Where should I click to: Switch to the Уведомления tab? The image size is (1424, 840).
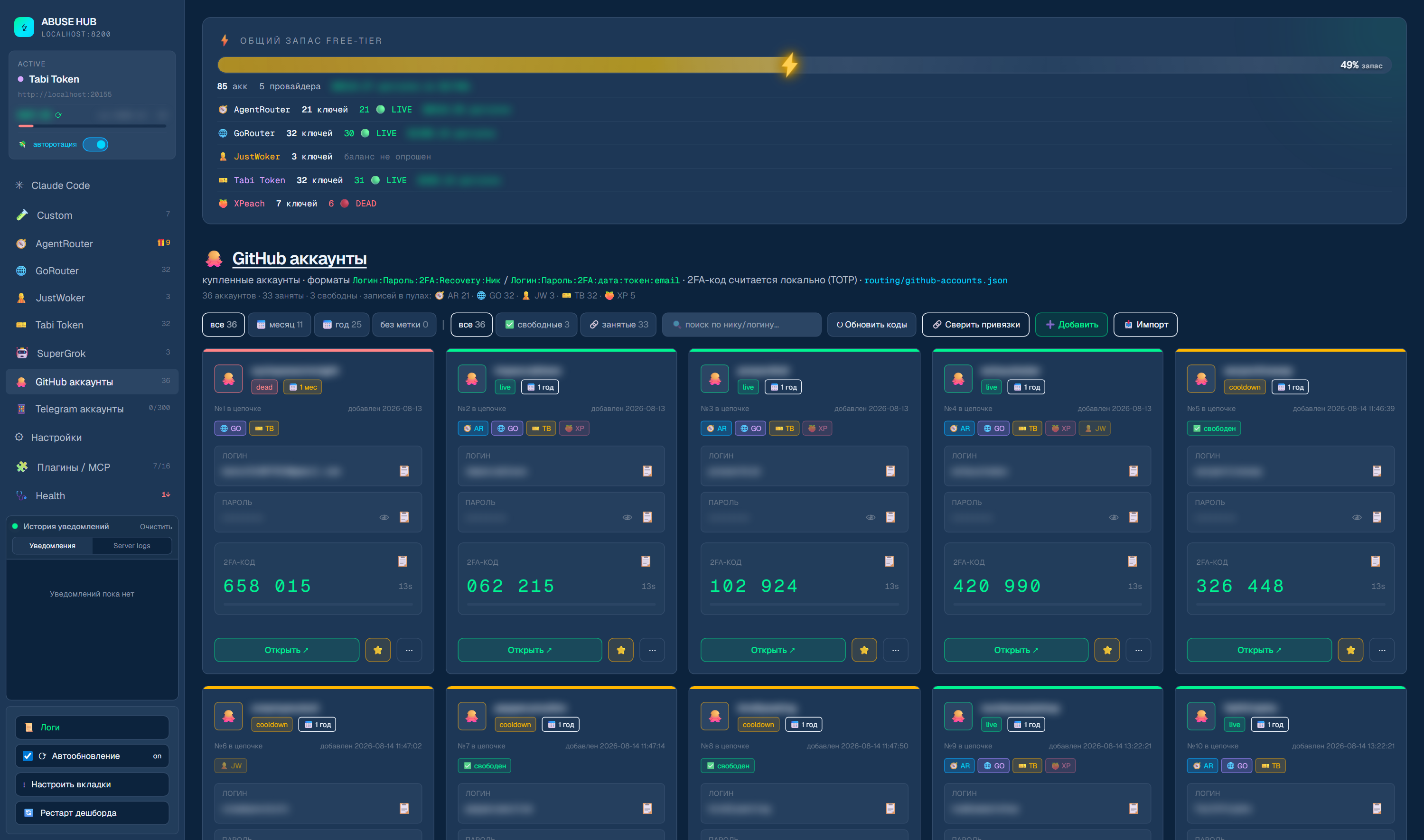pos(52,546)
